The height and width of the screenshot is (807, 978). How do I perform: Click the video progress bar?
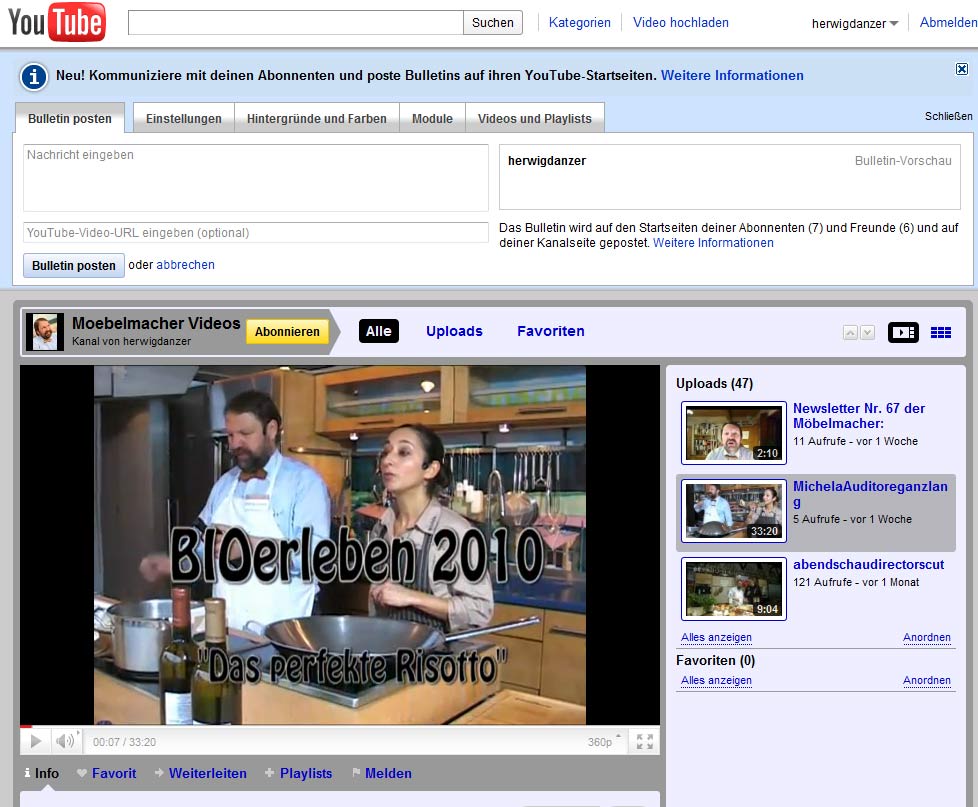[x=340, y=727]
